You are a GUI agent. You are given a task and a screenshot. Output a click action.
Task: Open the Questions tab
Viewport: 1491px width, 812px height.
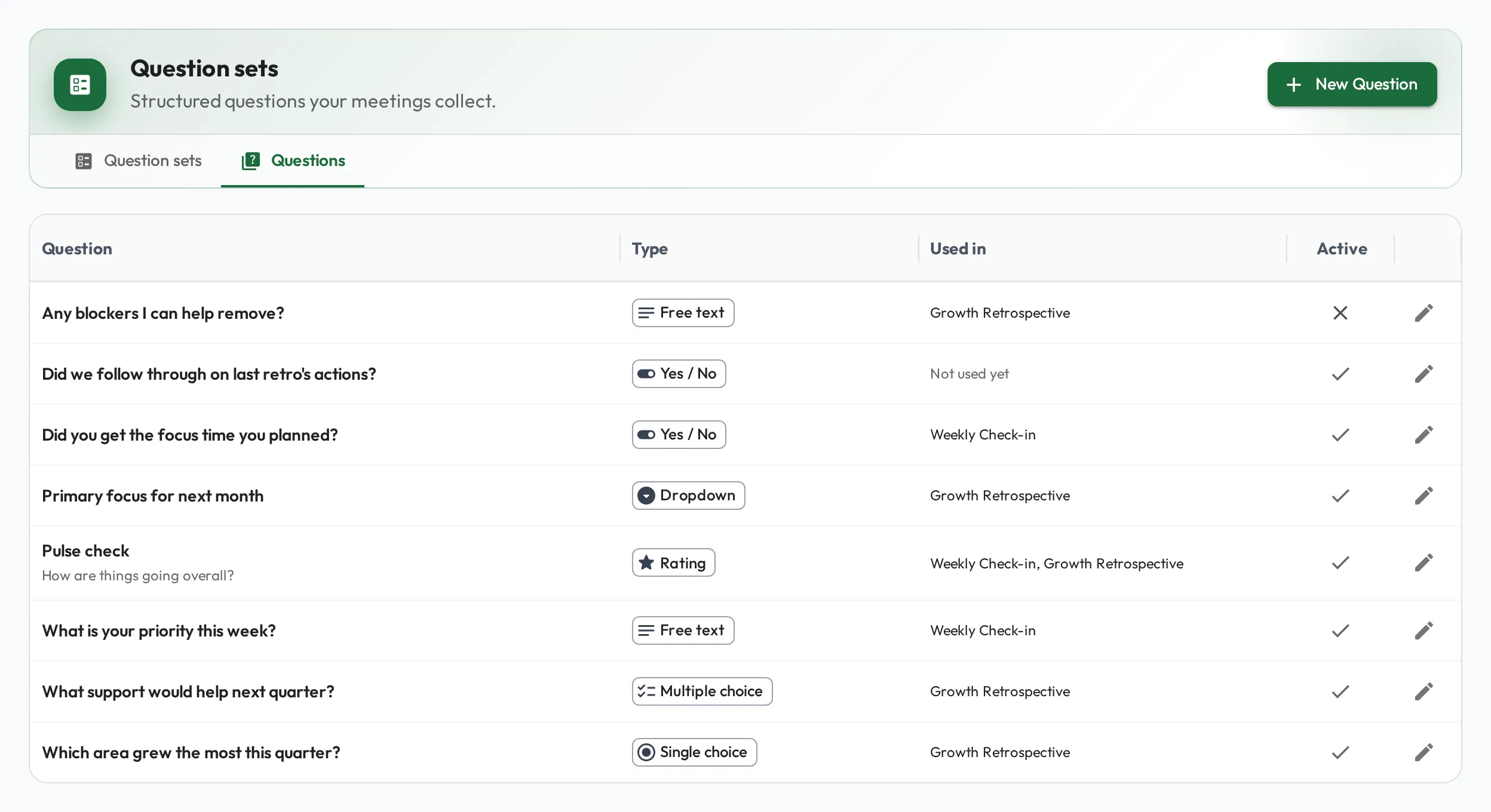click(293, 161)
